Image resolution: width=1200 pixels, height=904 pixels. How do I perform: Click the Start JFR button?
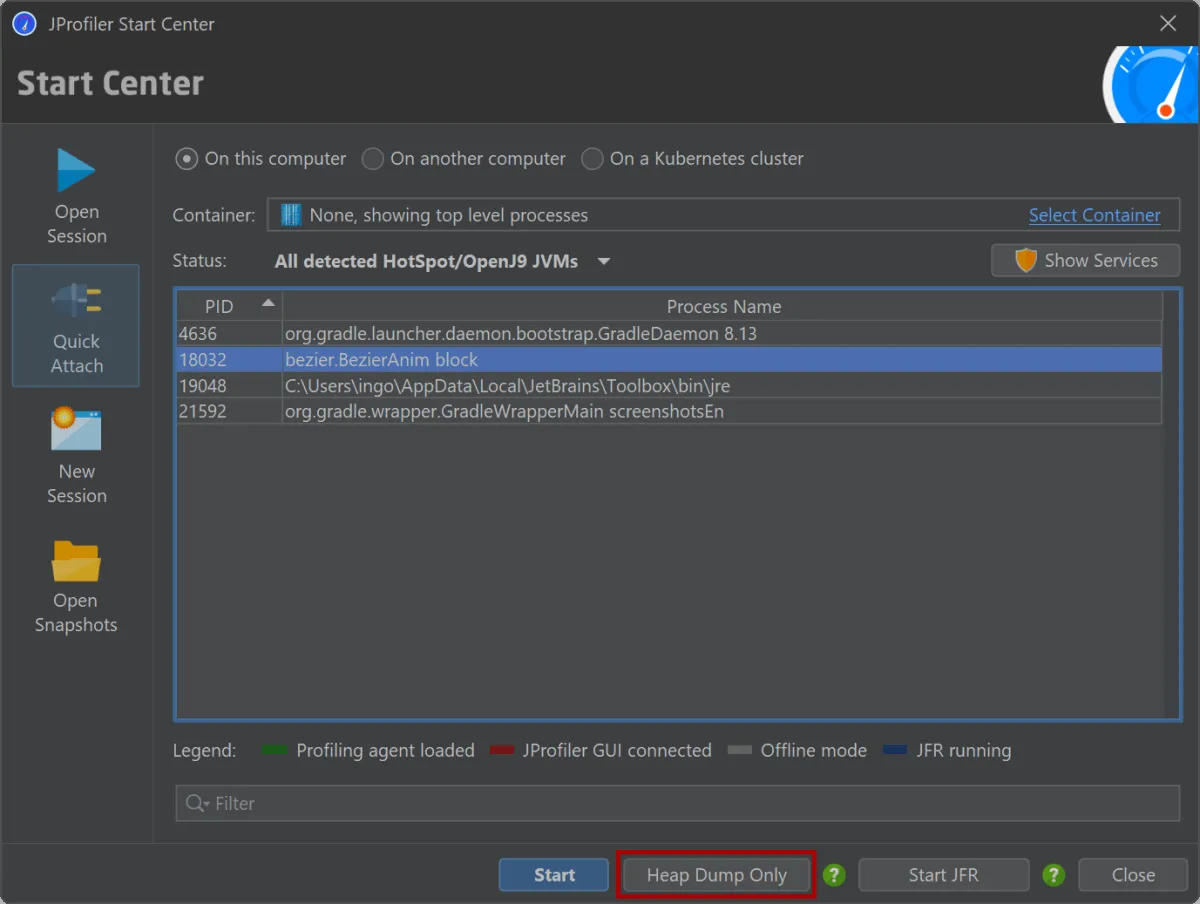pyautogui.click(x=943, y=875)
